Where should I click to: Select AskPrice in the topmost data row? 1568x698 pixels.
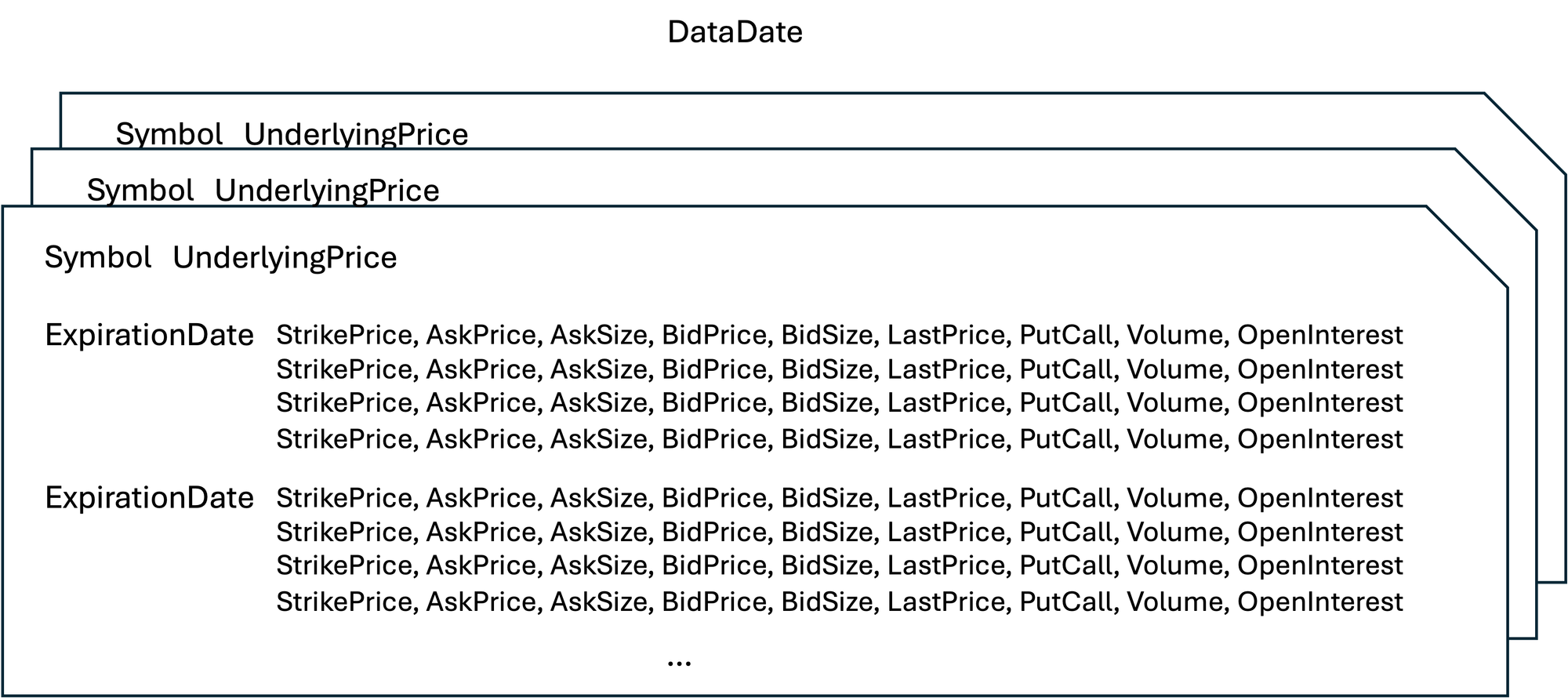[x=481, y=336]
